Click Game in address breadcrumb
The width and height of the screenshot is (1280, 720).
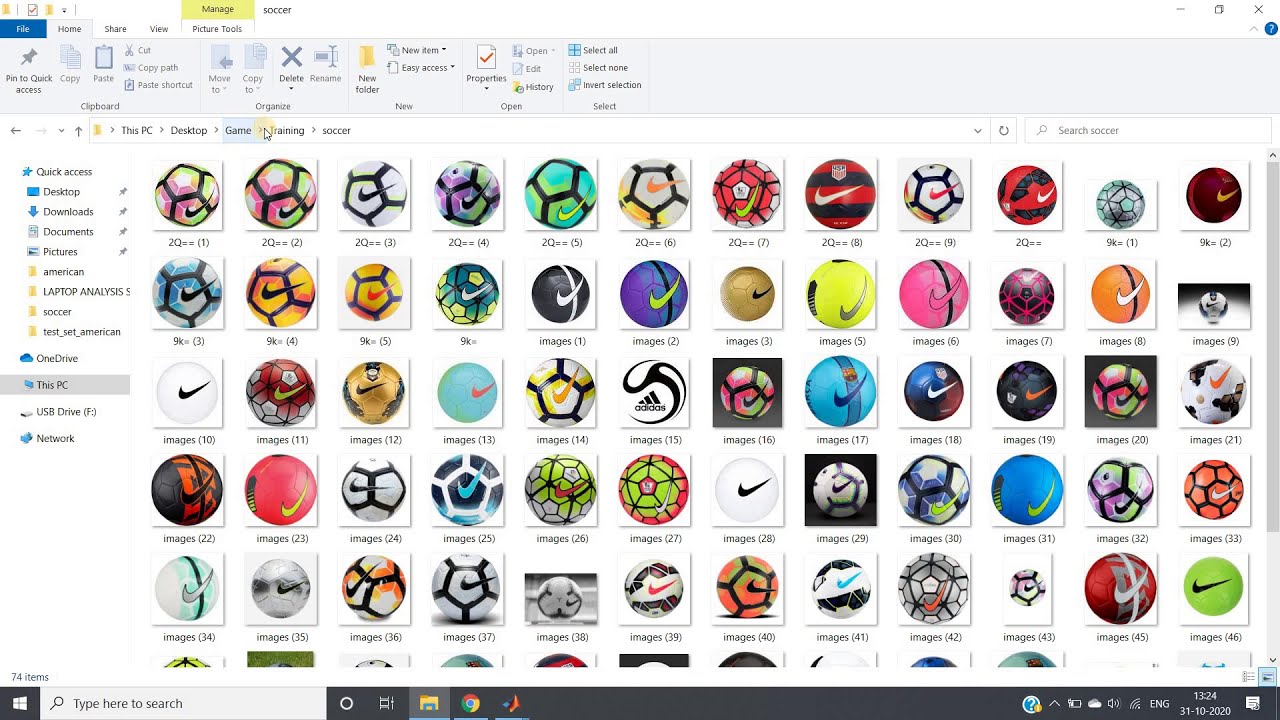coord(238,130)
